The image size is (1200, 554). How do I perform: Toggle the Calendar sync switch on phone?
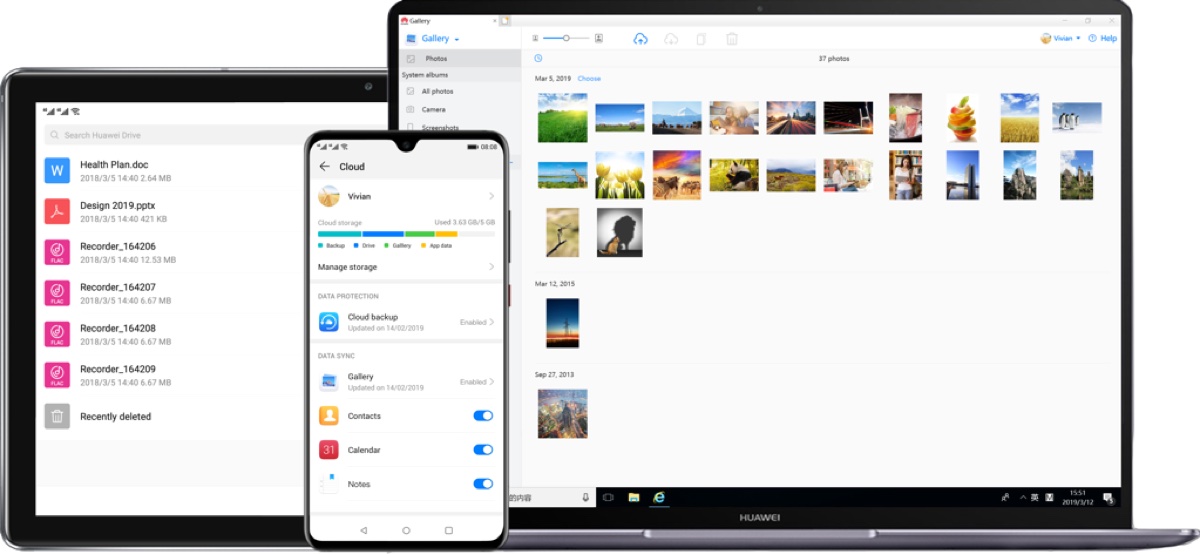[x=483, y=450]
